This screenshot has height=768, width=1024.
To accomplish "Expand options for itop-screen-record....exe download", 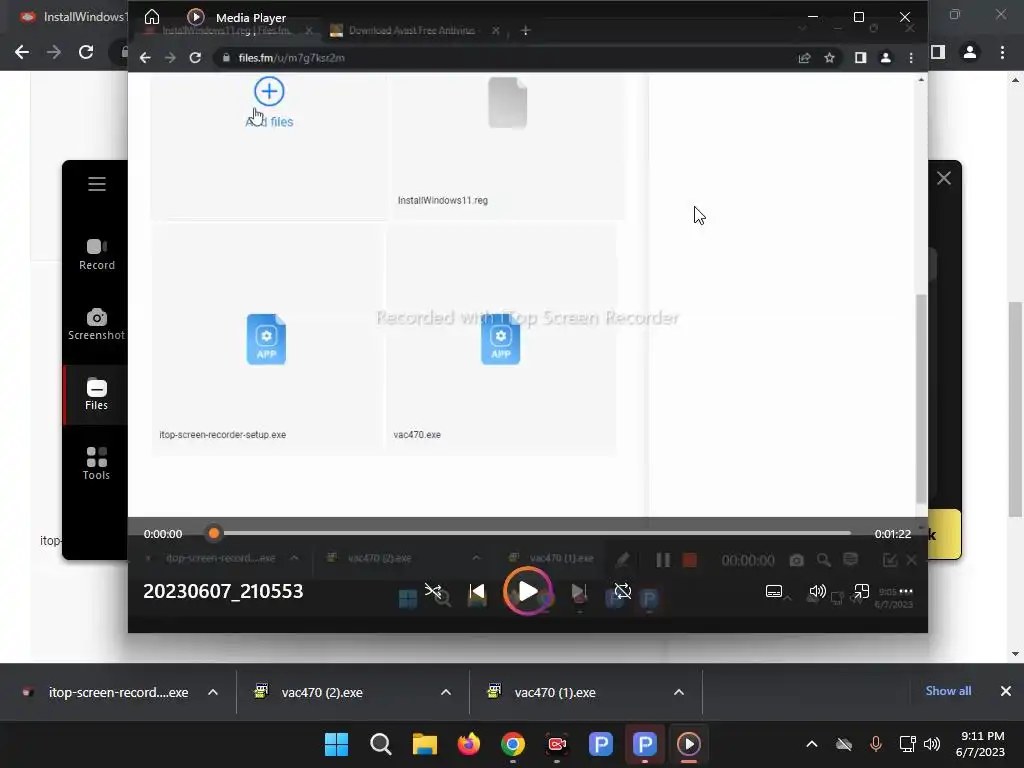I will click(213, 692).
